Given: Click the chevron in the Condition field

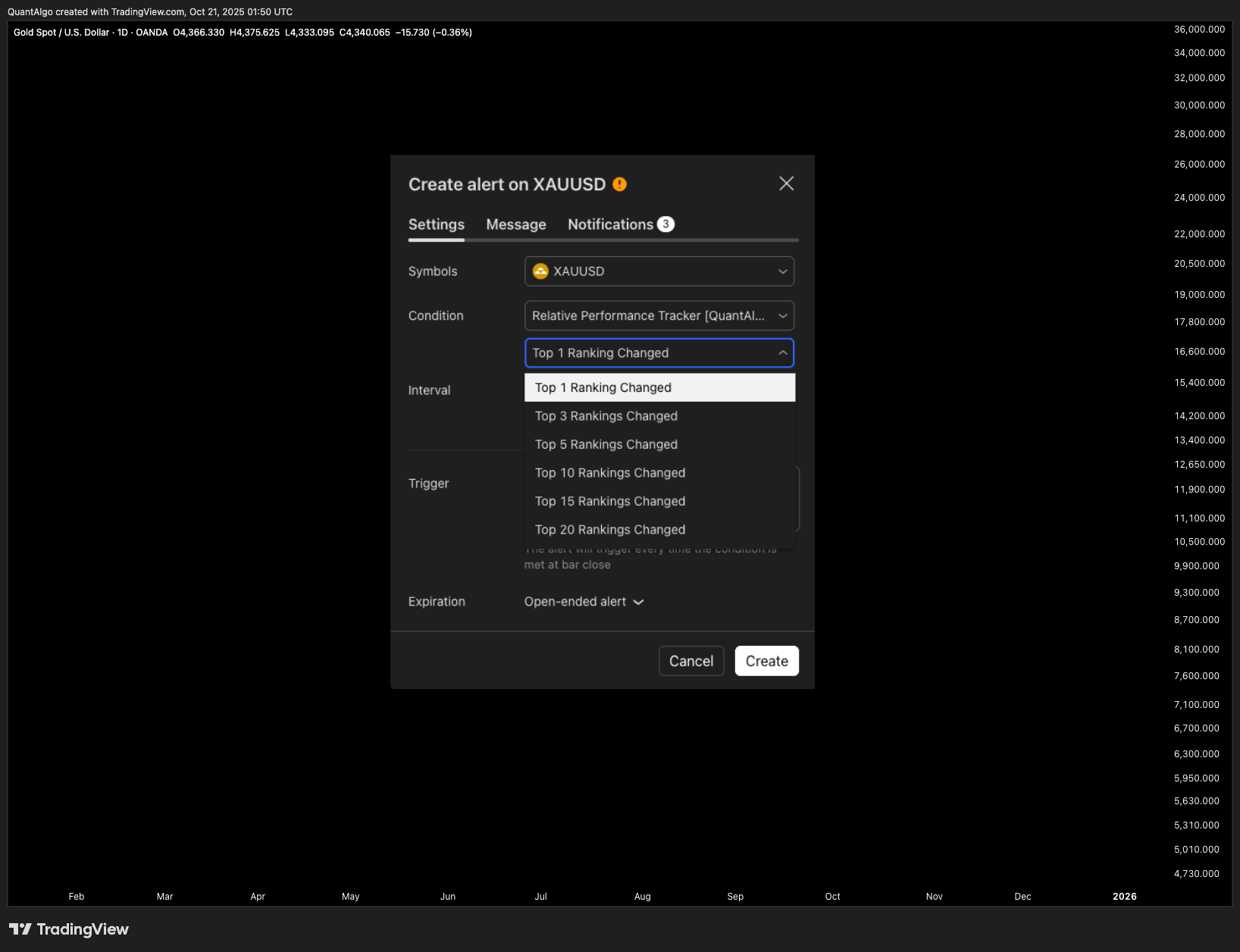Looking at the screenshot, I should (782, 316).
